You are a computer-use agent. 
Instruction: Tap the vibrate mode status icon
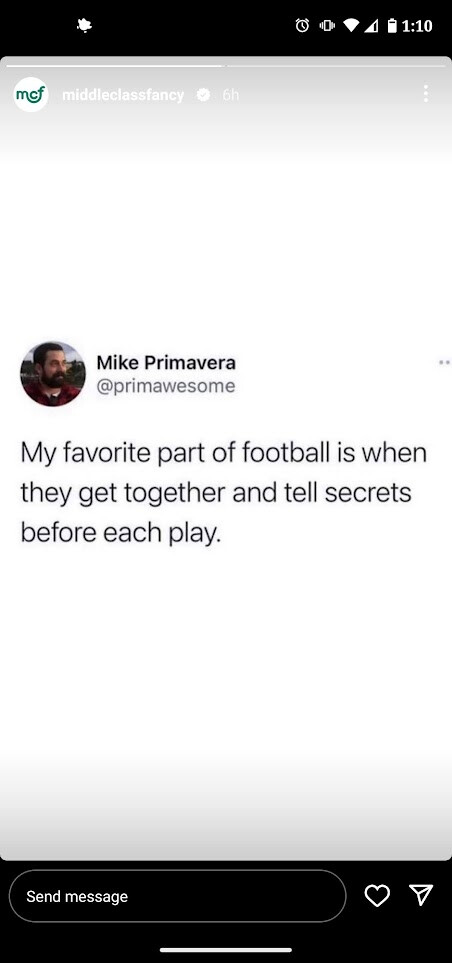point(327,25)
